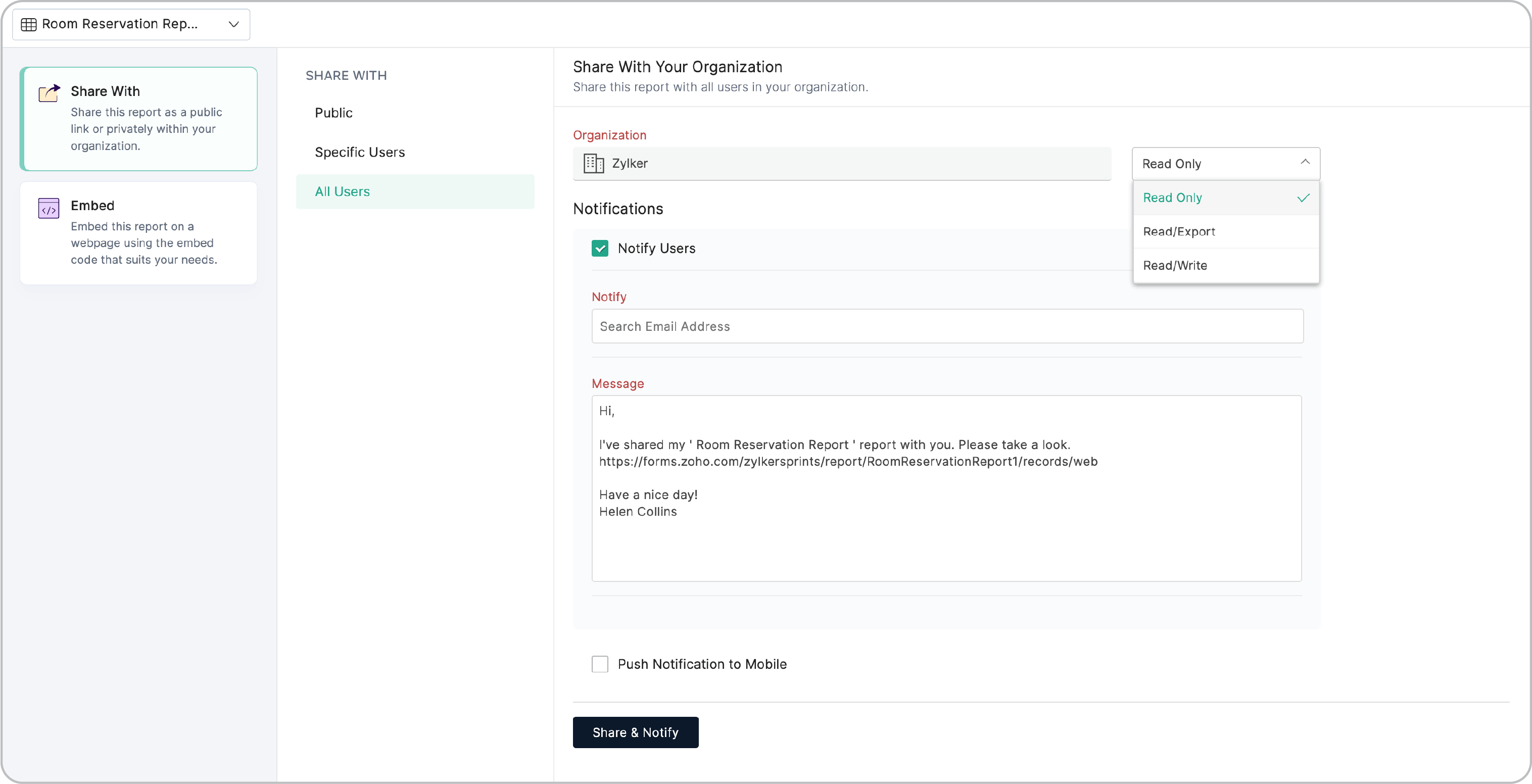
Task: Select the Embed card
Action: tap(138, 232)
